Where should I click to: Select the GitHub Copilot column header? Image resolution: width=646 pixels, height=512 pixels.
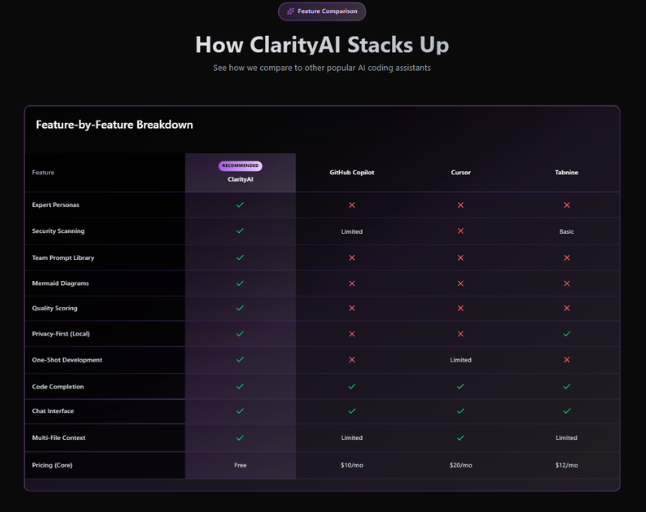(352, 172)
